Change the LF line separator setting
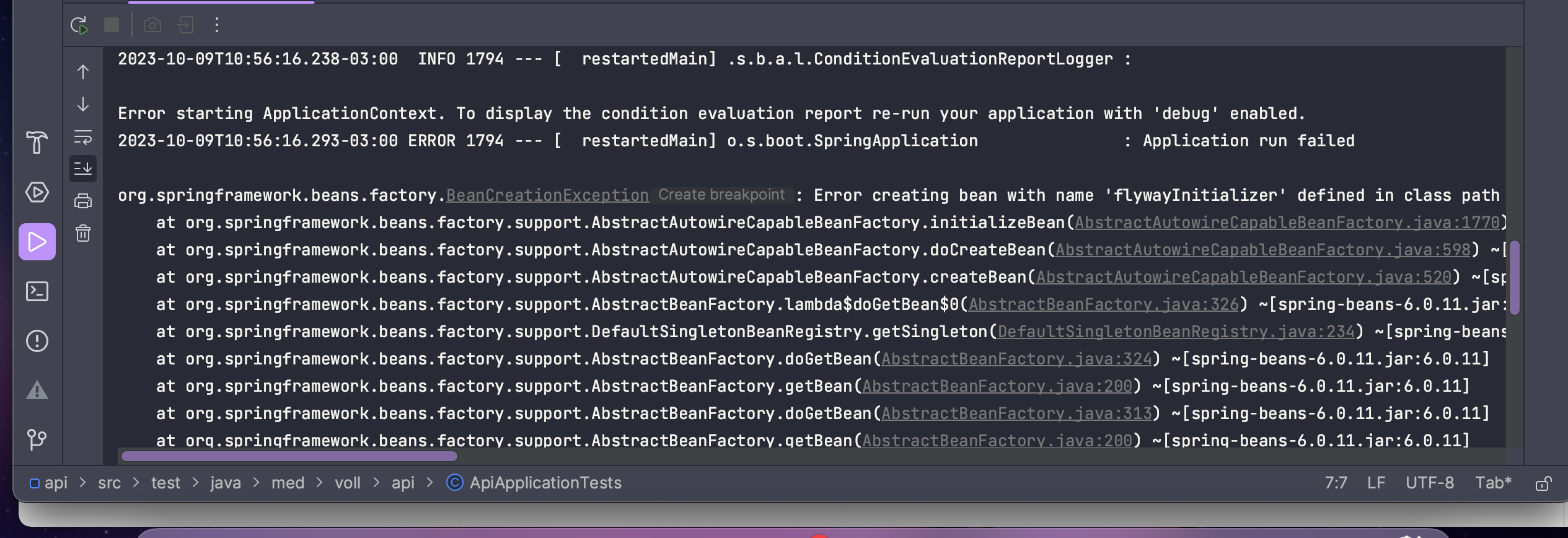 (x=1376, y=483)
